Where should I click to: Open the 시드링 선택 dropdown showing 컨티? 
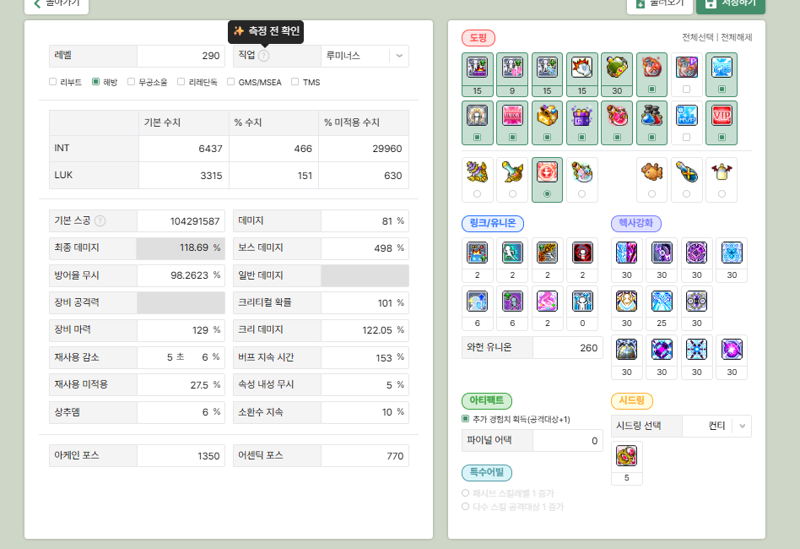point(717,426)
